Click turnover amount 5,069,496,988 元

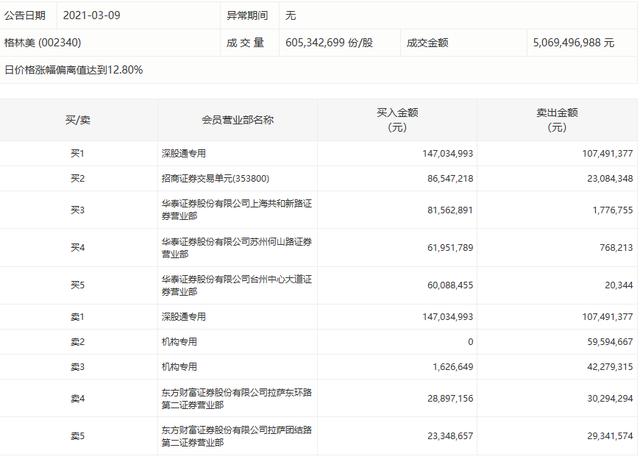tap(573, 42)
